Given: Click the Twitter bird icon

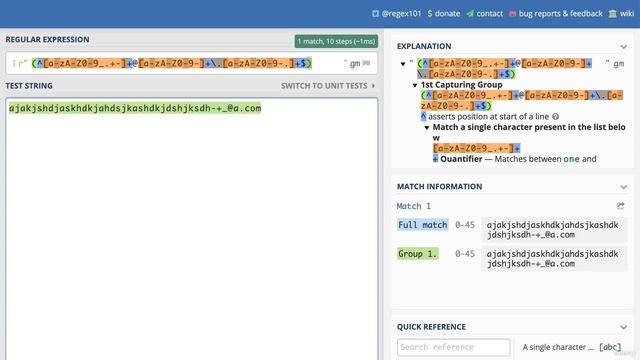Looking at the screenshot, I should click(375, 13).
